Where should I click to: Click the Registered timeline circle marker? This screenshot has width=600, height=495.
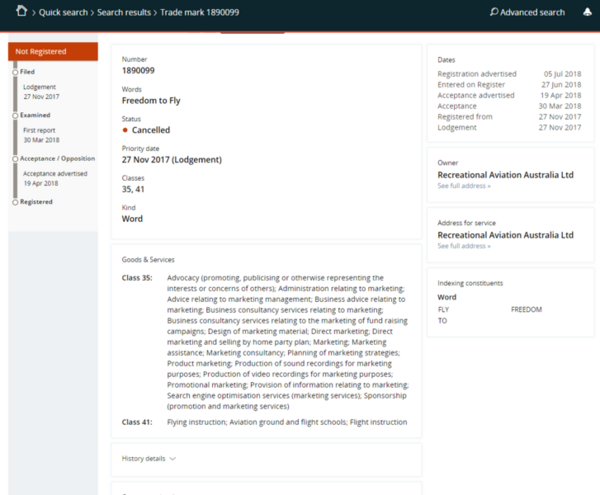tap(15, 202)
